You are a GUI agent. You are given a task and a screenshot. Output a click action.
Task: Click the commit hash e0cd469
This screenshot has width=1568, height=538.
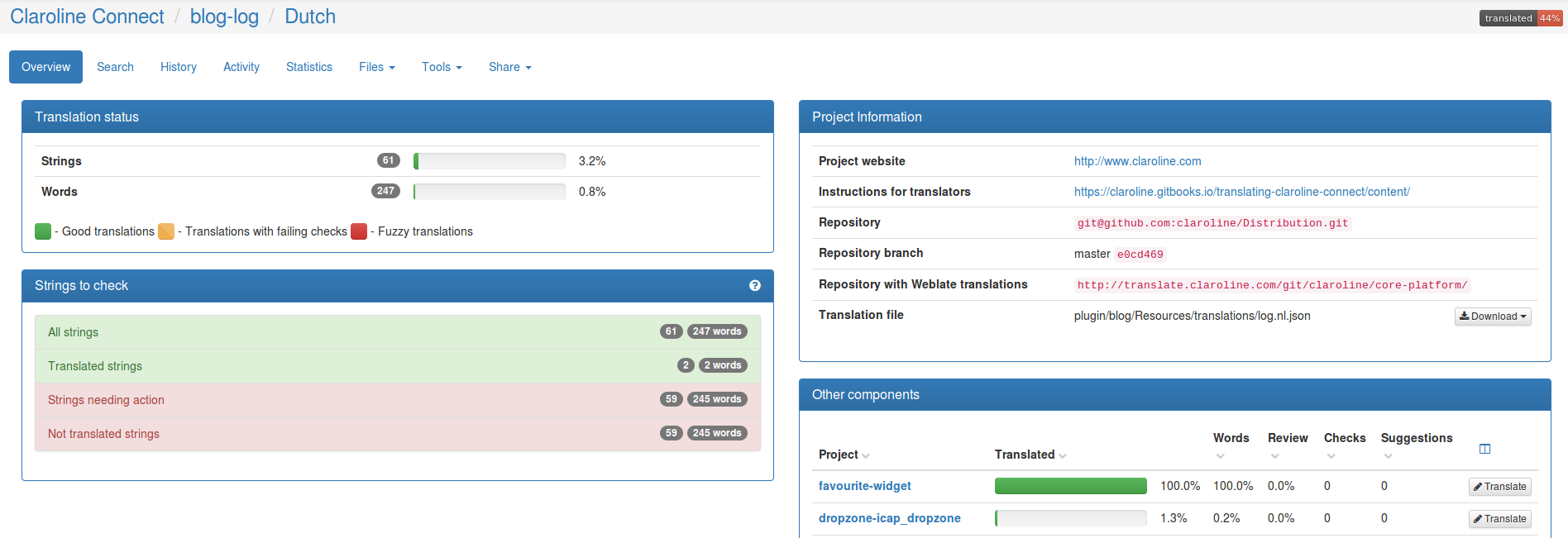1140,255
